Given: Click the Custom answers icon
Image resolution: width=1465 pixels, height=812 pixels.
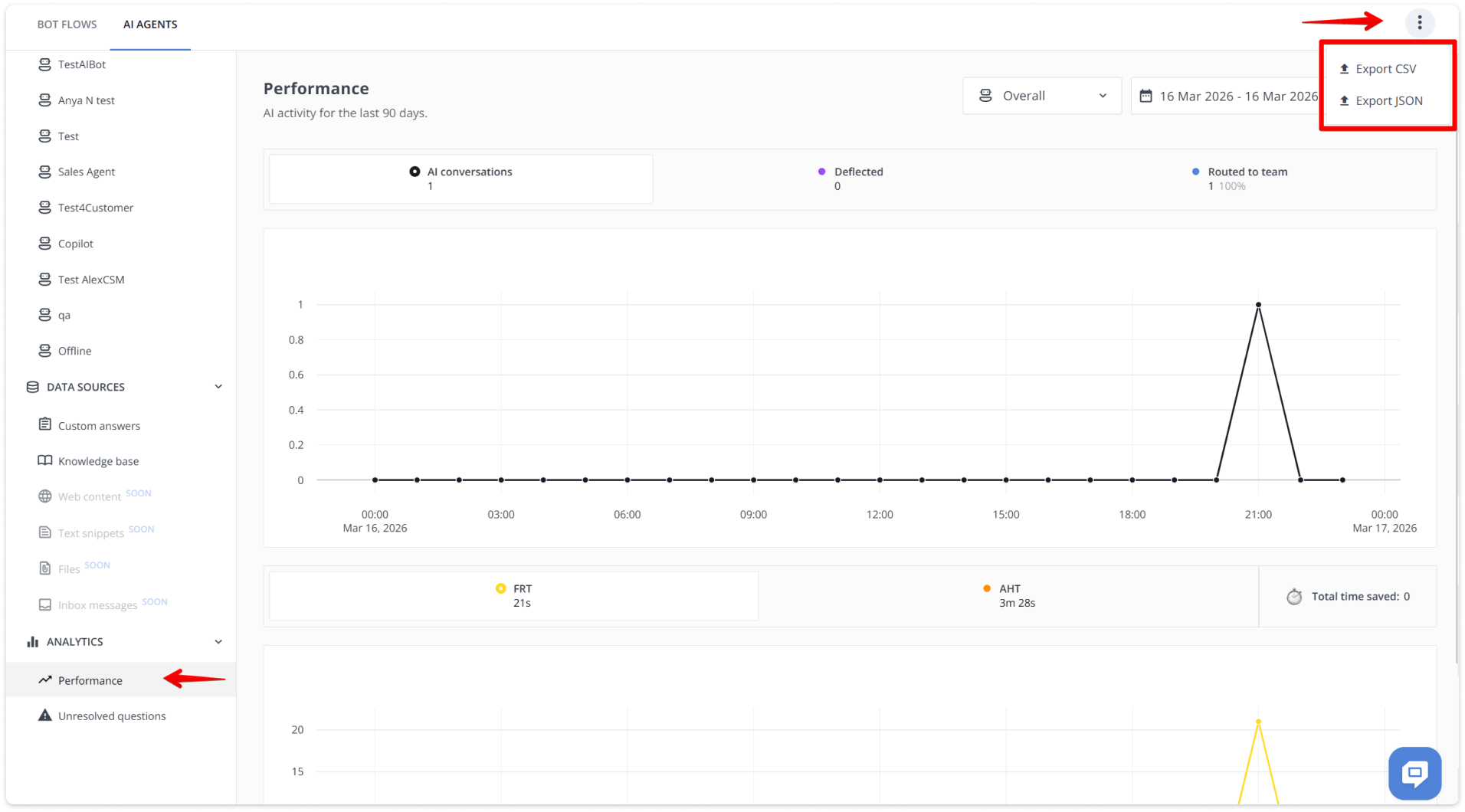Looking at the screenshot, I should [45, 425].
